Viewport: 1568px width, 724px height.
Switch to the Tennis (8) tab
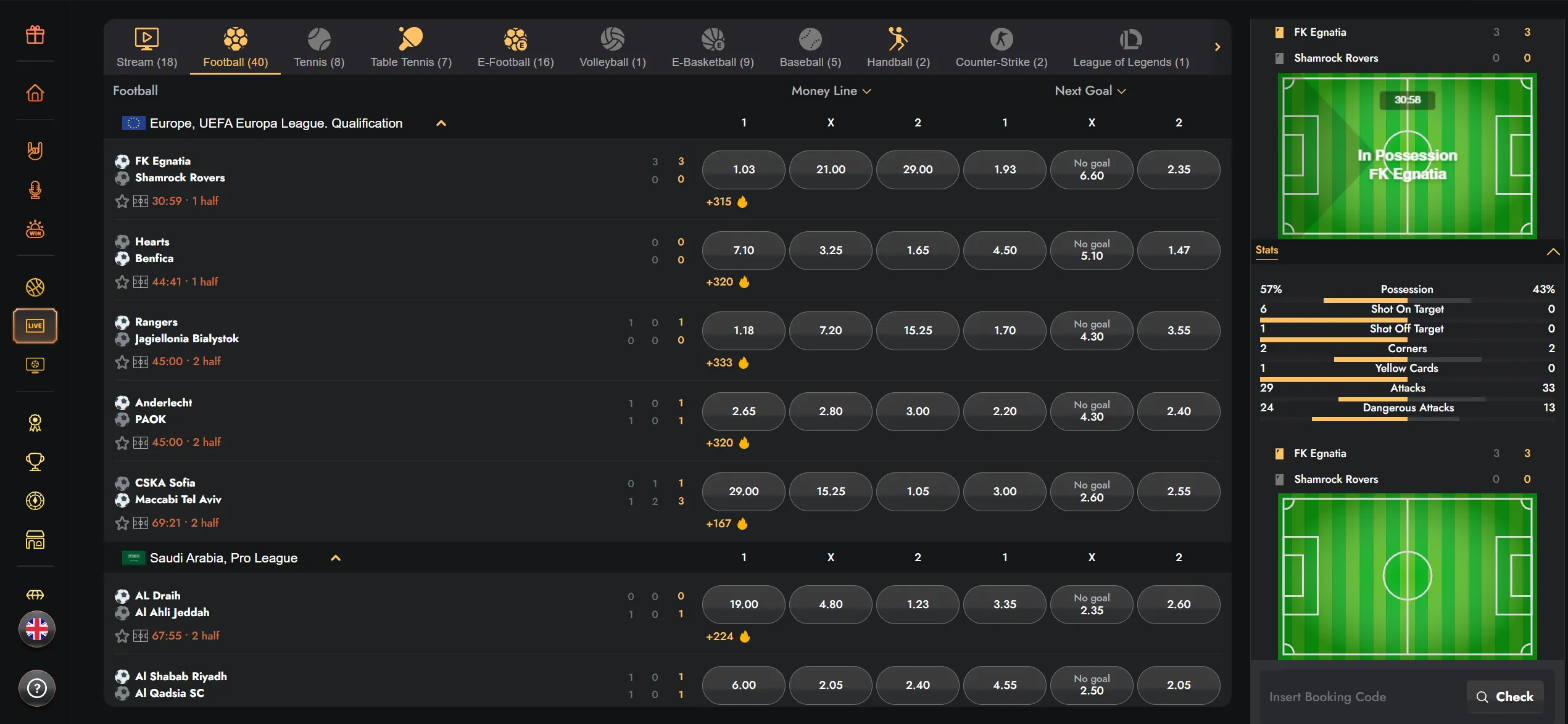point(319,47)
